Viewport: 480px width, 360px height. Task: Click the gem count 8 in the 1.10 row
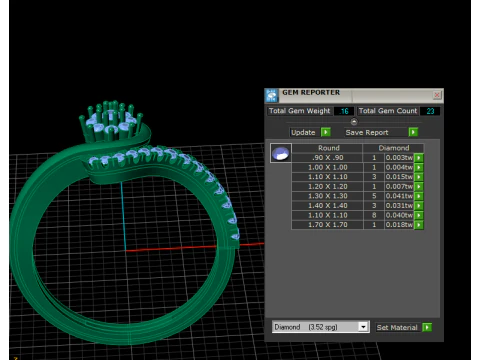(374, 215)
